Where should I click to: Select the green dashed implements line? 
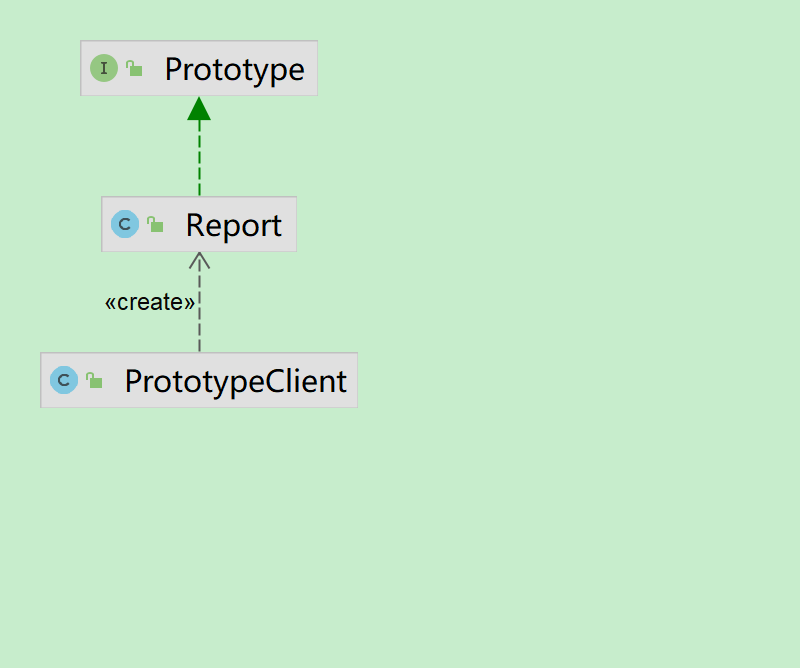[199, 160]
